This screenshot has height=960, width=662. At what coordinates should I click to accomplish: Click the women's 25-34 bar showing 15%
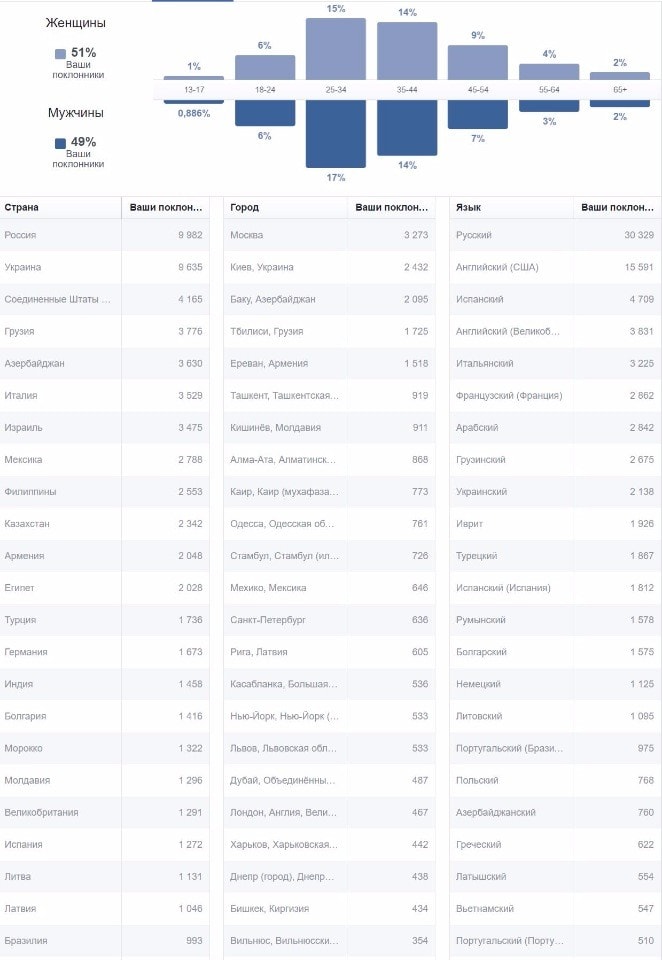[336, 48]
